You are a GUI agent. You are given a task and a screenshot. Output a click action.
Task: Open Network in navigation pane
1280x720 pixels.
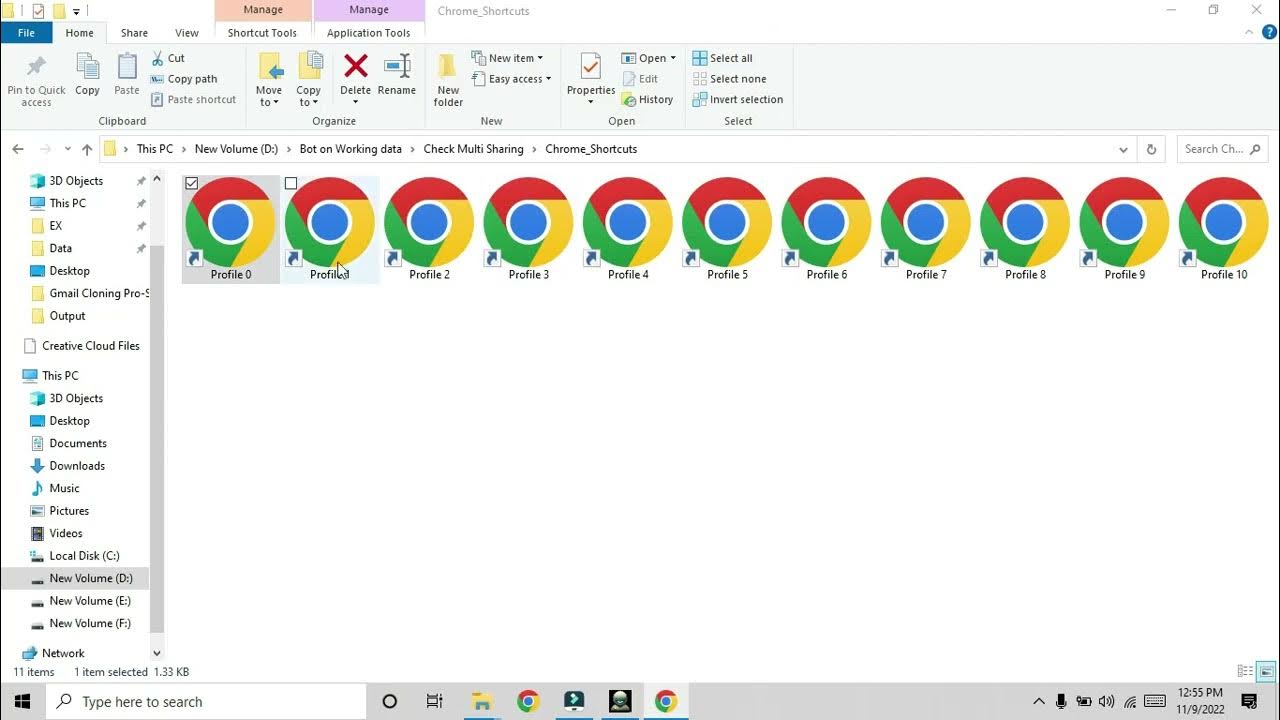pyautogui.click(x=63, y=653)
